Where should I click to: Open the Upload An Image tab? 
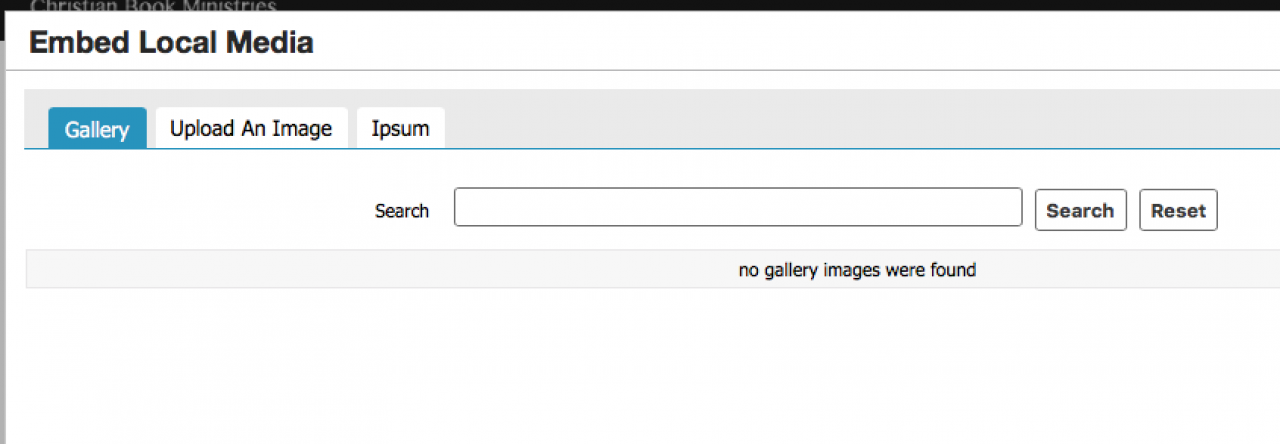(x=251, y=128)
